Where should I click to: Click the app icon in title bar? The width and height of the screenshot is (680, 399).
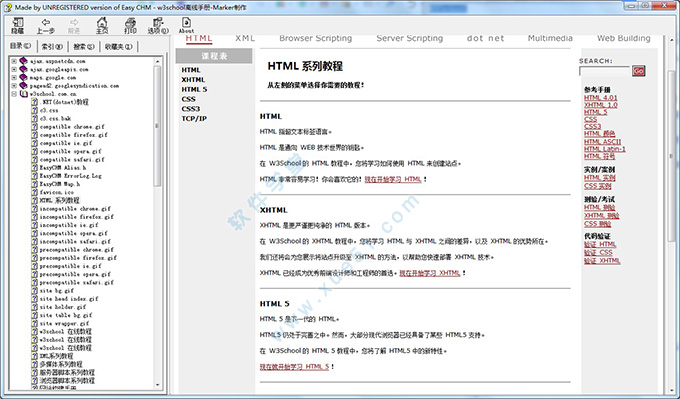[7, 7]
